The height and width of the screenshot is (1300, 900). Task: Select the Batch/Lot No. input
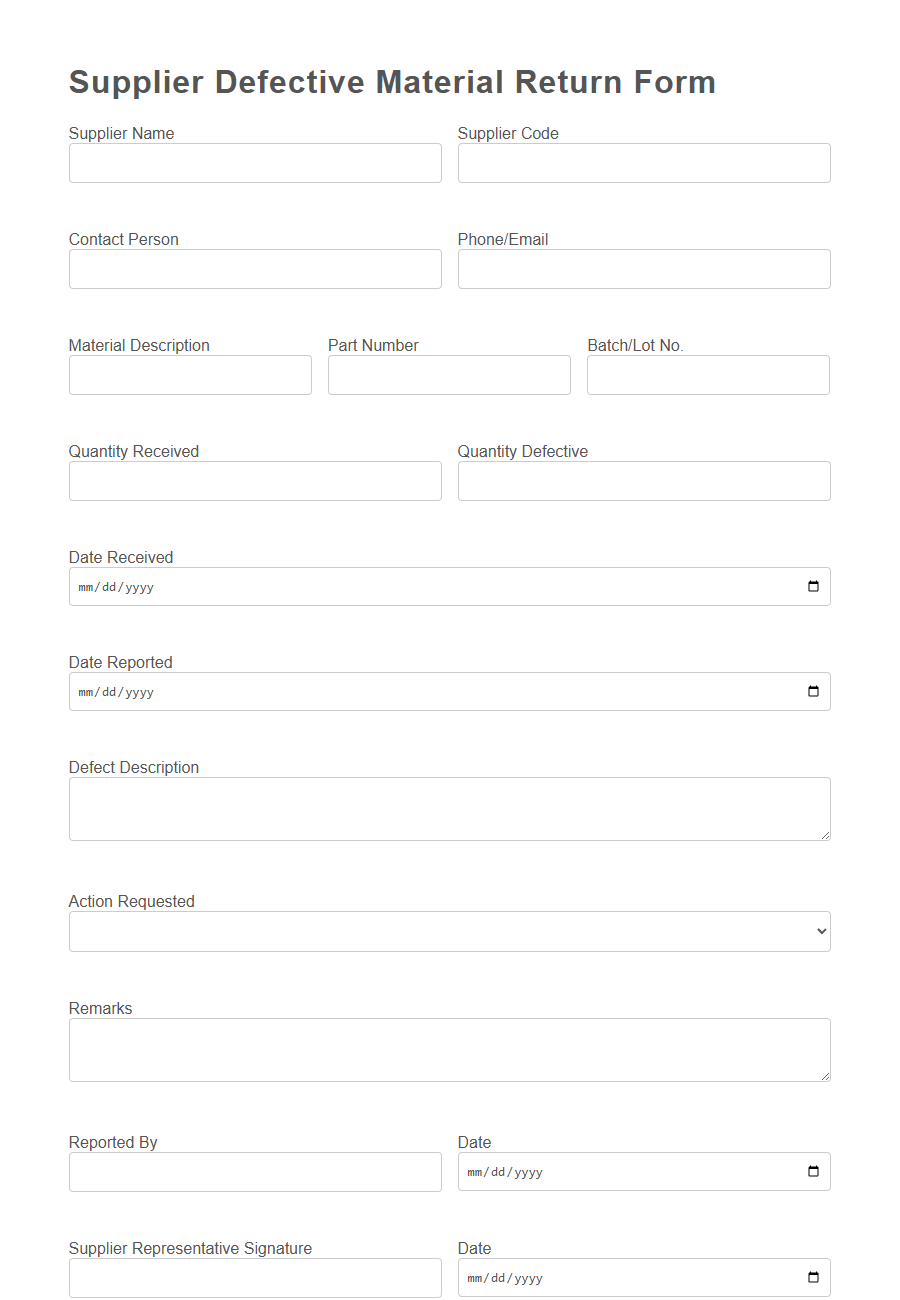click(x=708, y=375)
